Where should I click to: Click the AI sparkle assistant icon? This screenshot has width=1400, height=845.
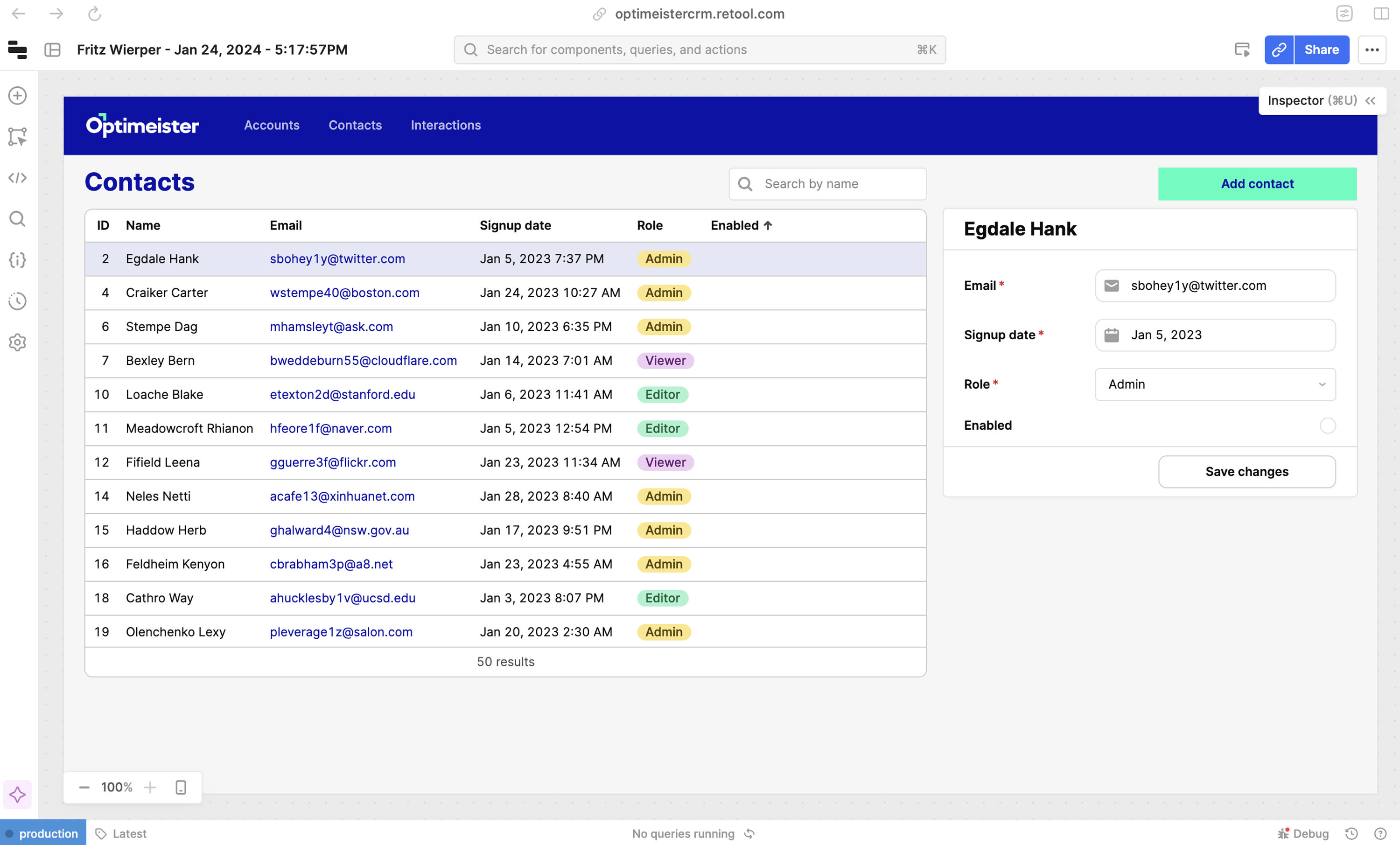pyautogui.click(x=18, y=794)
